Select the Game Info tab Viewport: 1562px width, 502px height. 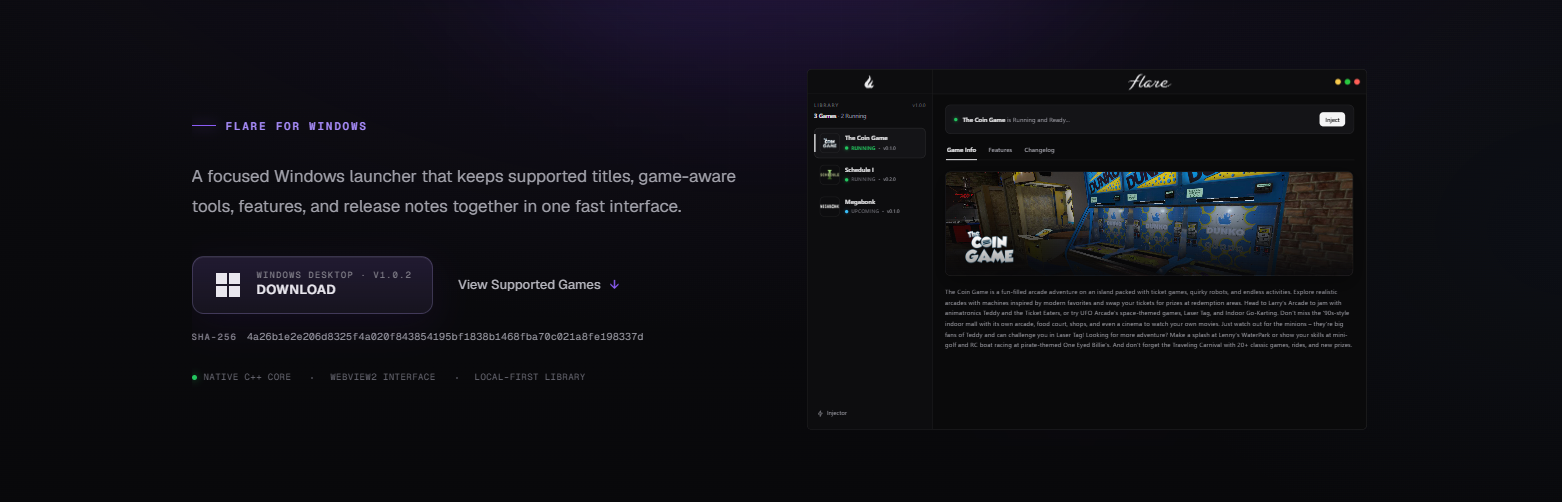pos(961,150)
